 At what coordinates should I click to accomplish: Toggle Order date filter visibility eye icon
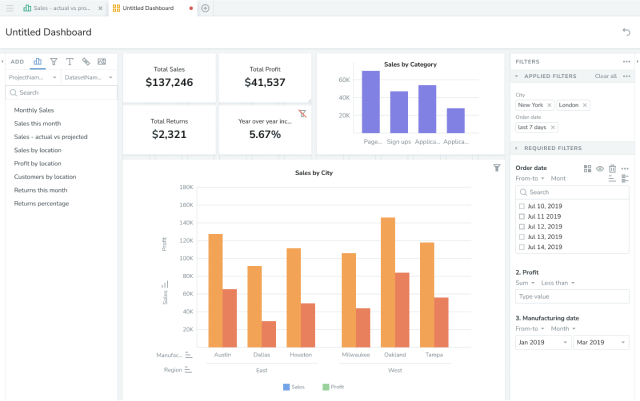[x=600, y=168]
